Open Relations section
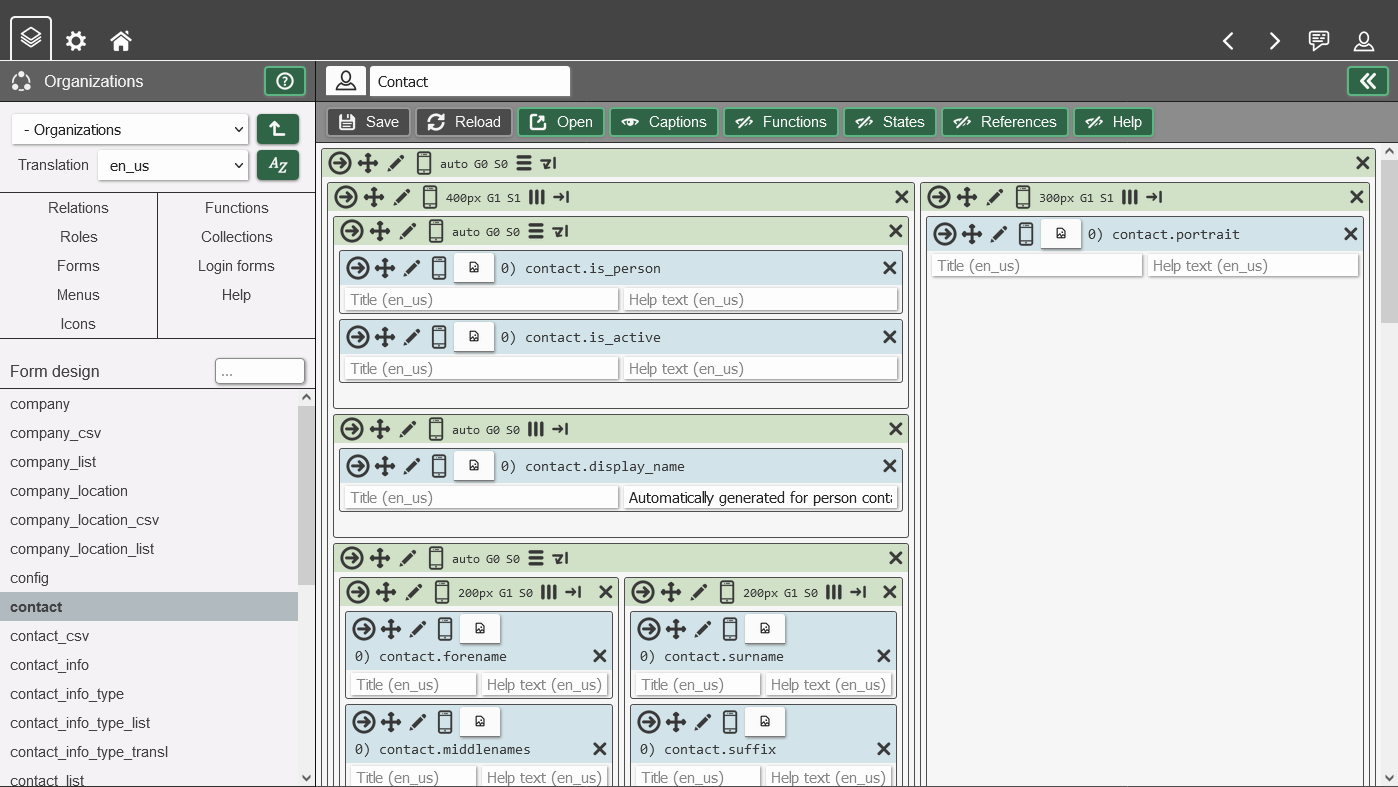This screenshot has height=787, width=1398. (x=78, y=208)
